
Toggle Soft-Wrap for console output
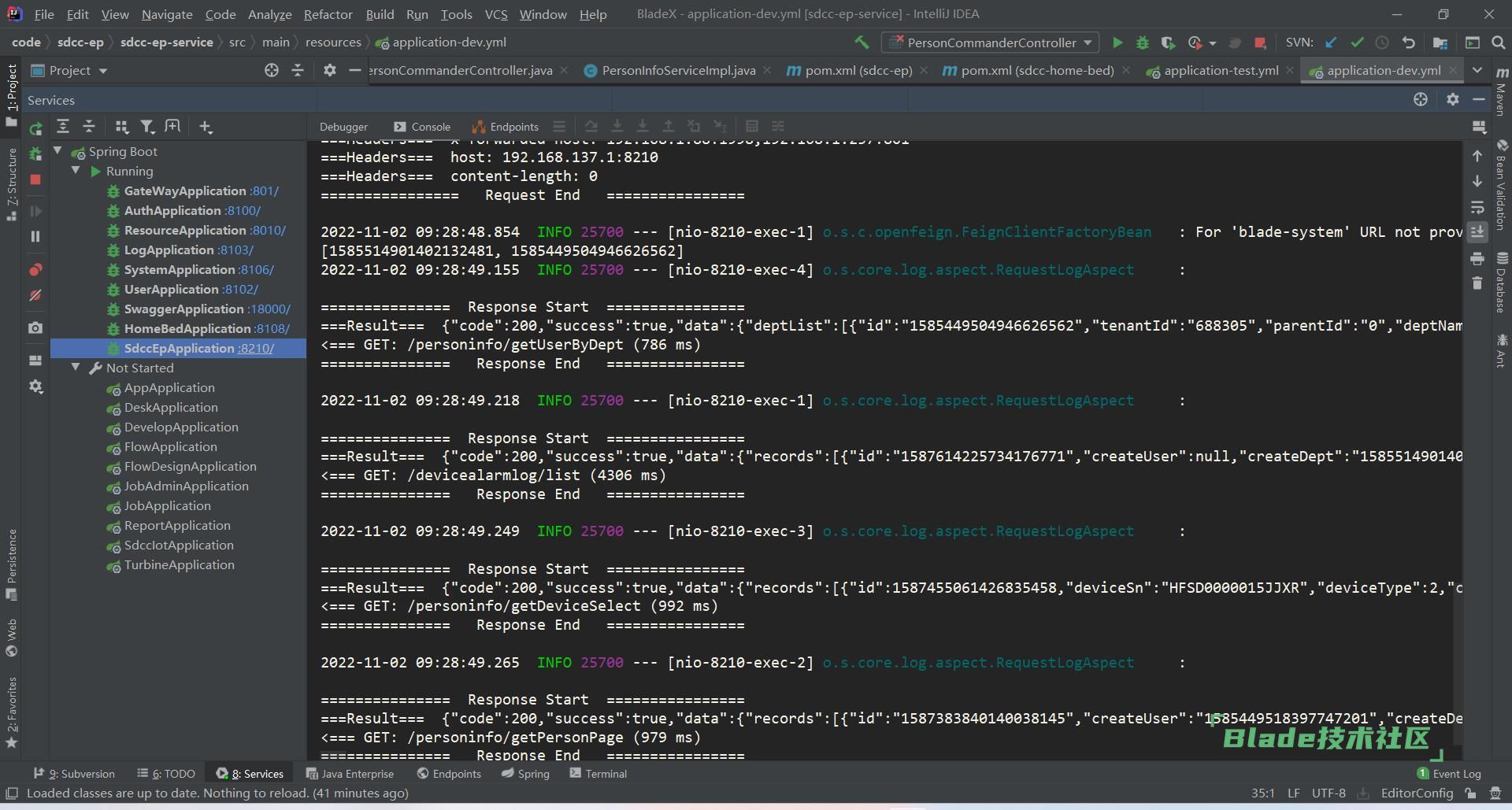tap(1477, 207)
